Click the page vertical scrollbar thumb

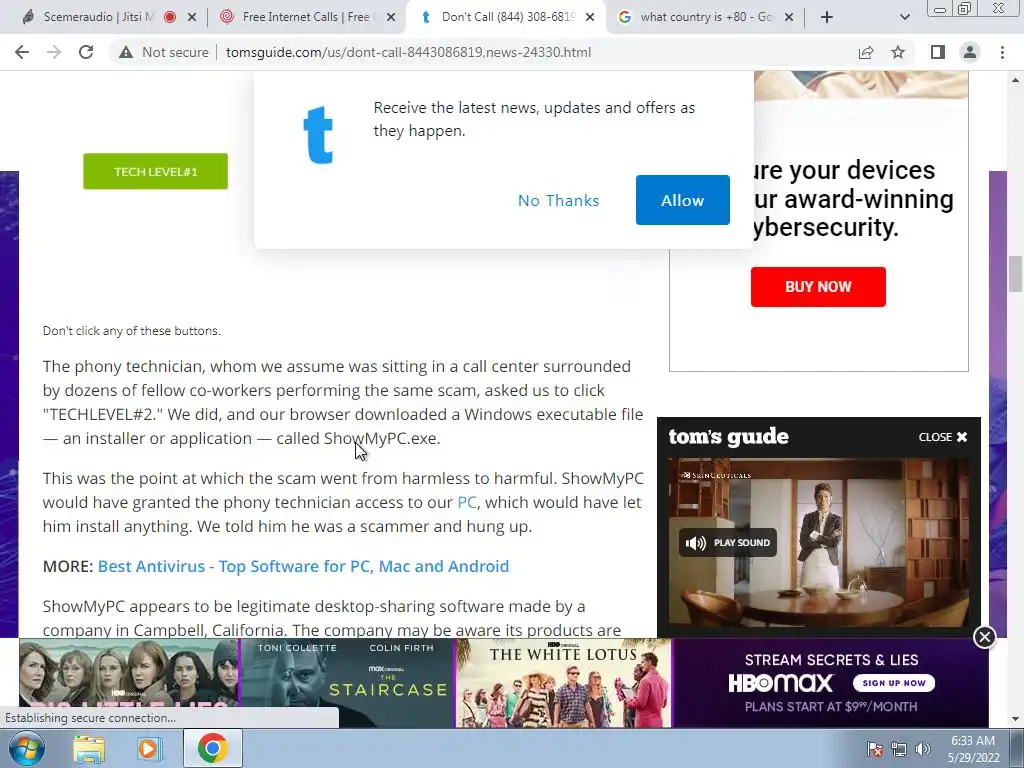[1015, 274]
